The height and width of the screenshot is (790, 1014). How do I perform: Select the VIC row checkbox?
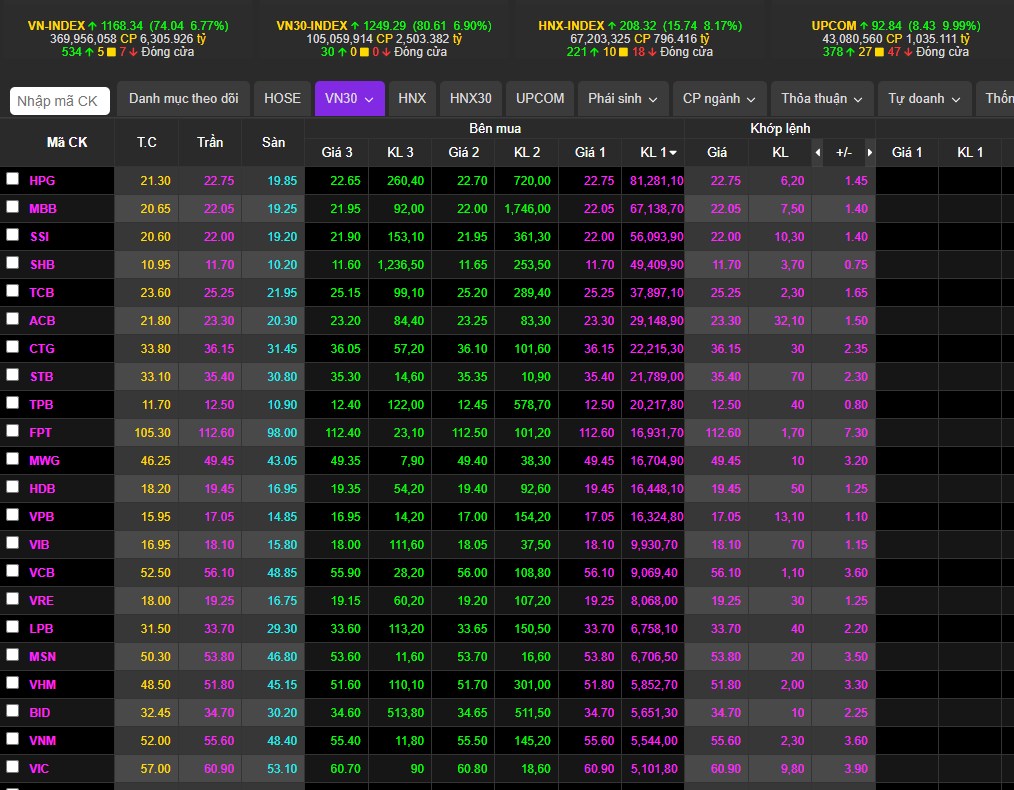[x=12, y=767]
